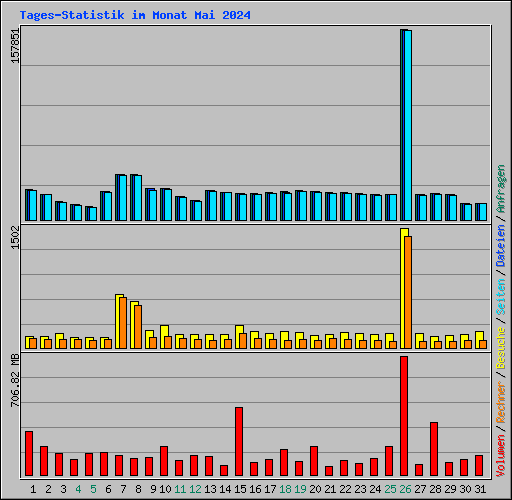Select the yellow visits bar for day 10
This screenshot has width=512, height=500.
163,337
